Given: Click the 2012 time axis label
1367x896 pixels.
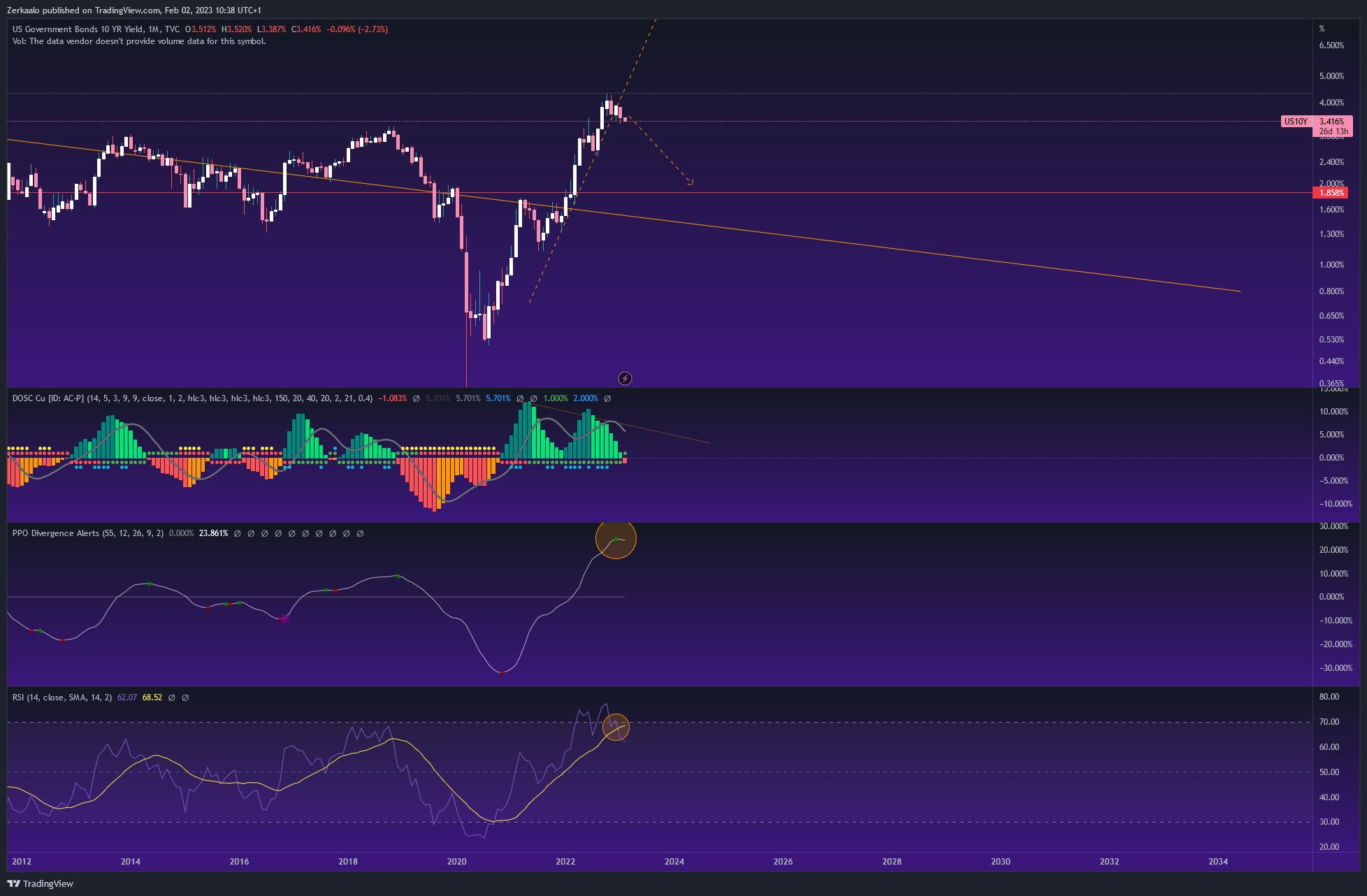Looking at the screenshot, I should pyautogui.click(x=22, y=861).
